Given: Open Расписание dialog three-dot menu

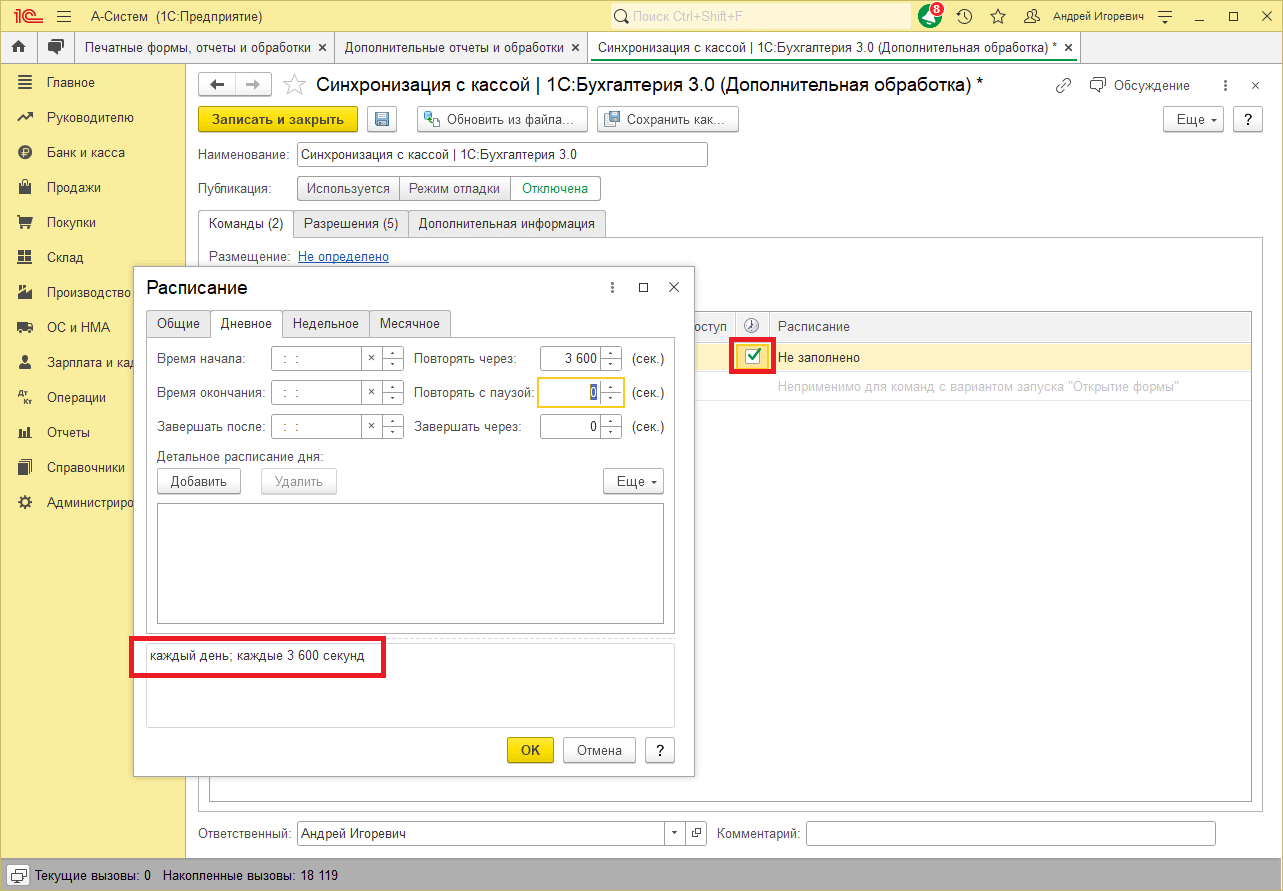Looking at the screenshot, I should (x=613, y=287).
